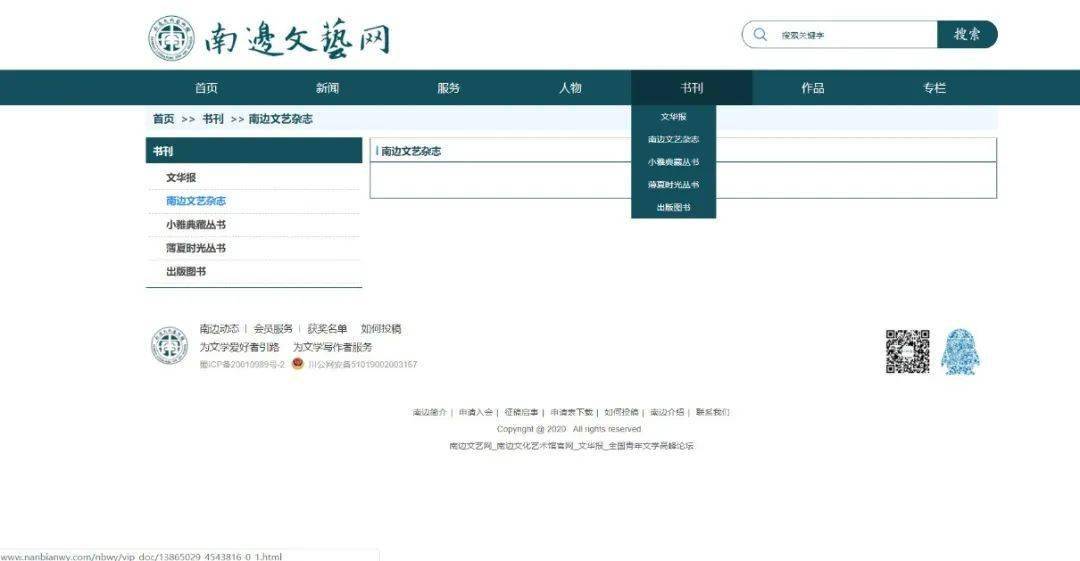The width and height of the screenshot is (1080, 561).
Task: Click the 搜索 search button
Action: [967, 34]
